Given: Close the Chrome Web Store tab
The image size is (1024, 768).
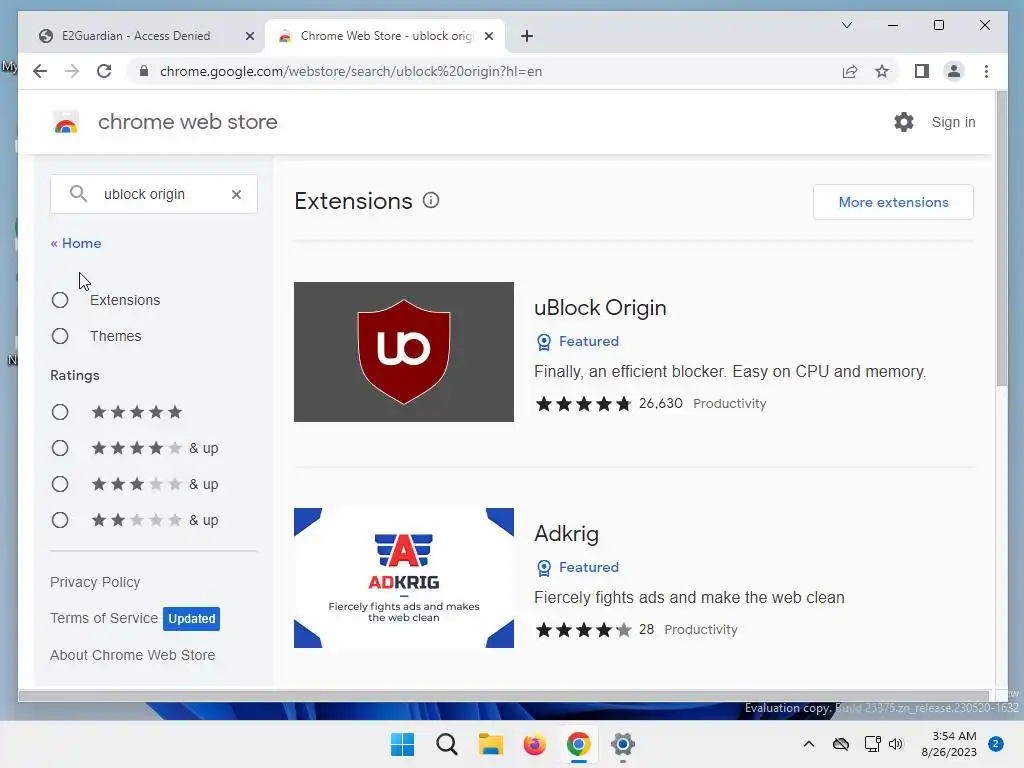Looking at the screenshot, I should pyautogui.click(x=488, y=36).
